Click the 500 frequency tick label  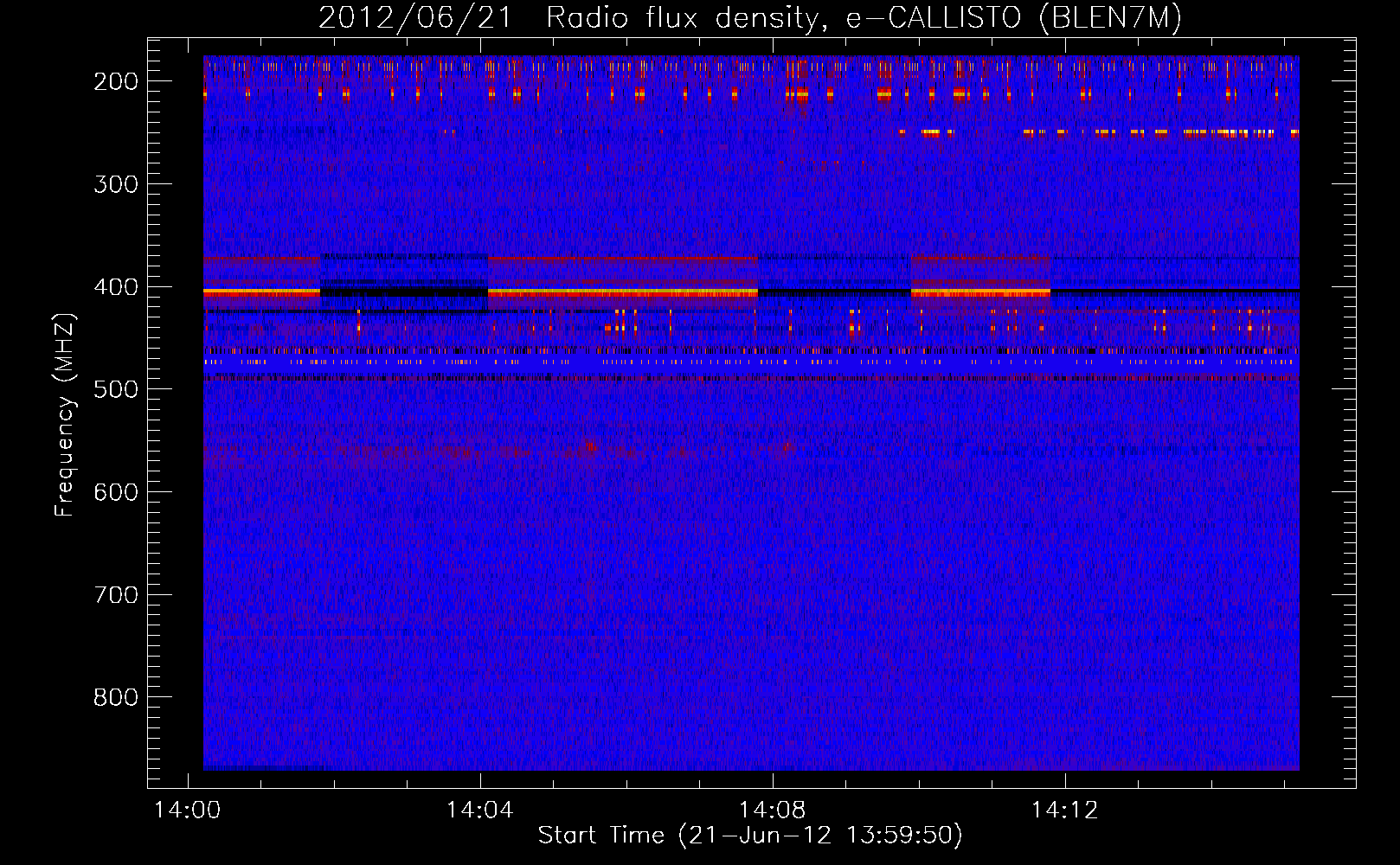click(x=116, y=389)
